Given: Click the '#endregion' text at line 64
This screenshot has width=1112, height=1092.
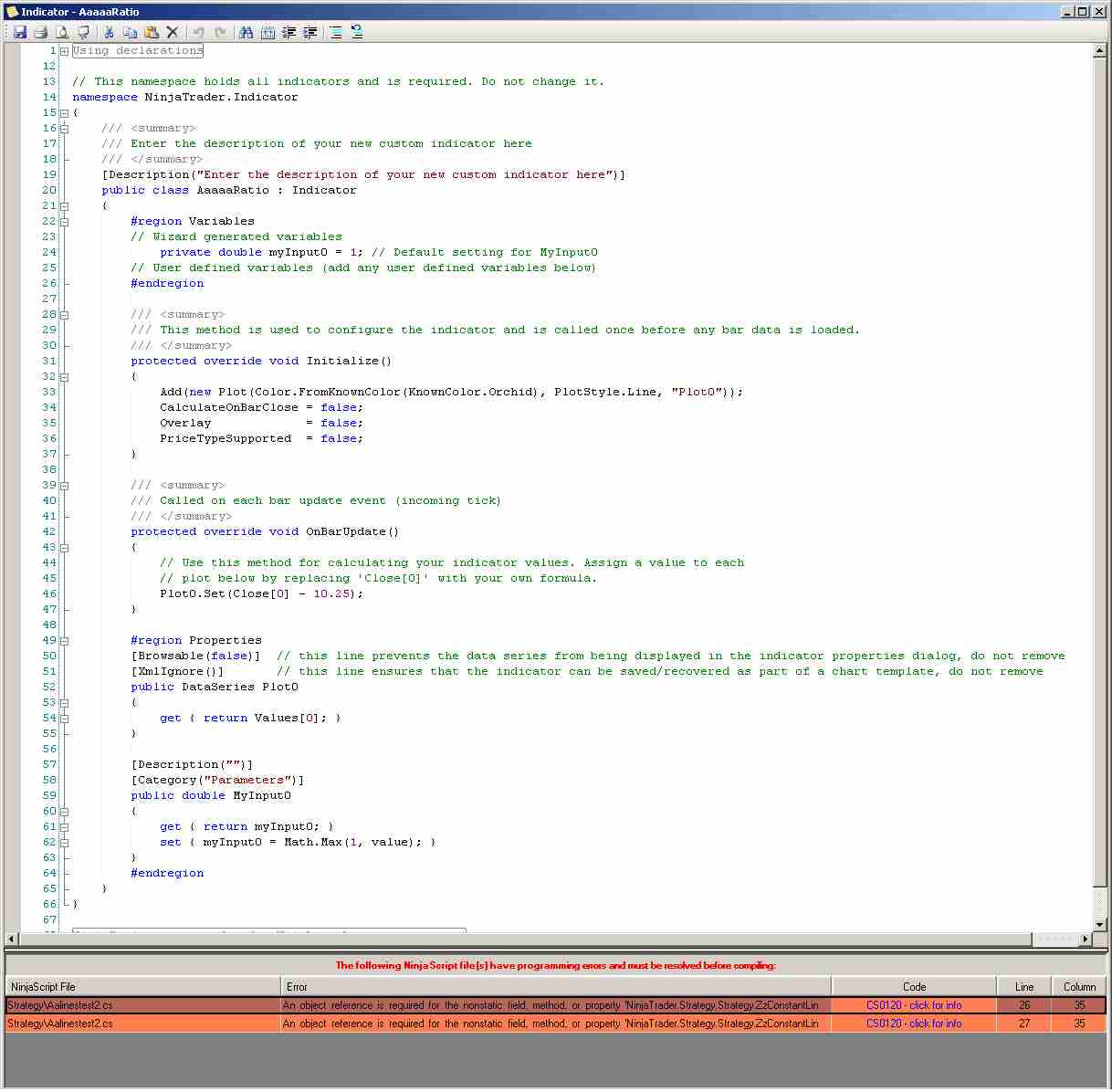Looking at the screenshot, I should pyautogui.click(x=167, y=873).
